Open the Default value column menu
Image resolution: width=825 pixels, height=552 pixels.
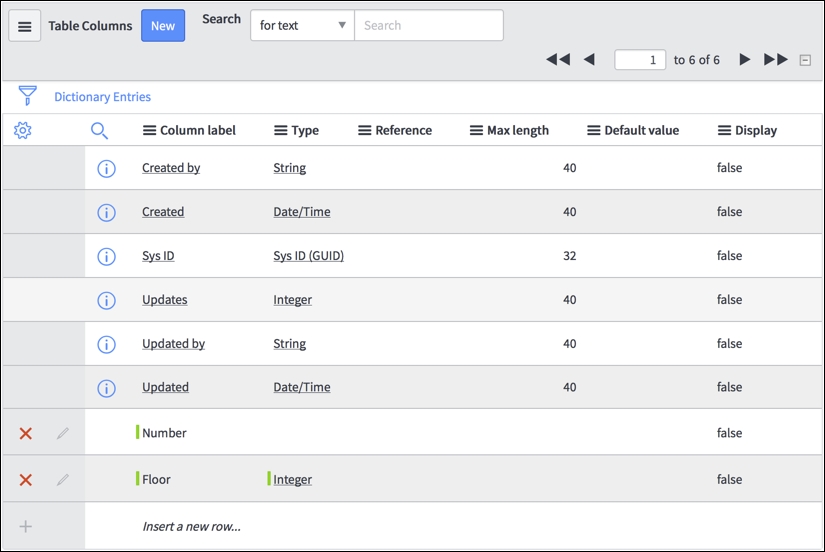coord(593,131)
